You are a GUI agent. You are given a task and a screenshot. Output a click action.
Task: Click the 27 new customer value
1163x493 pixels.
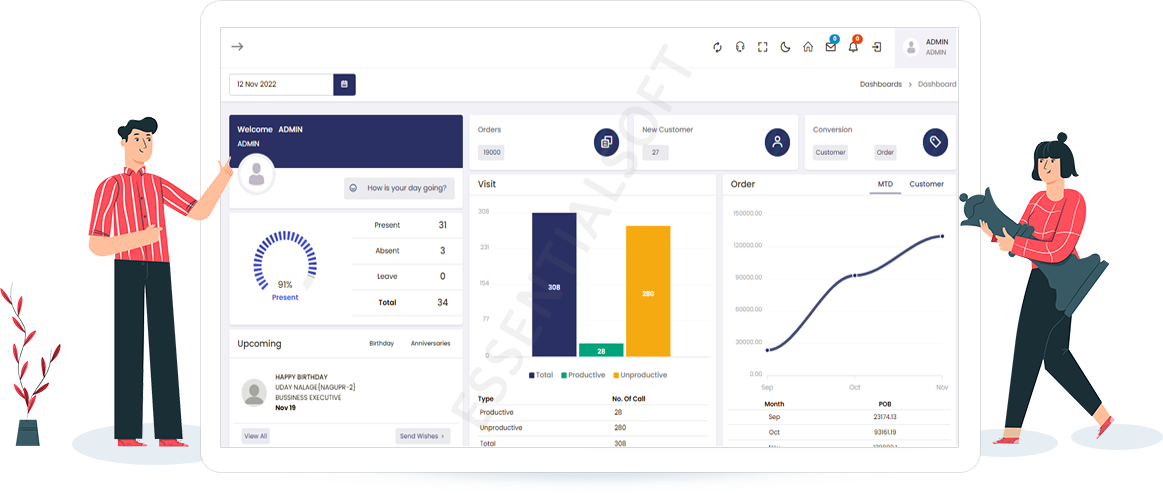[x=655, y=153]
